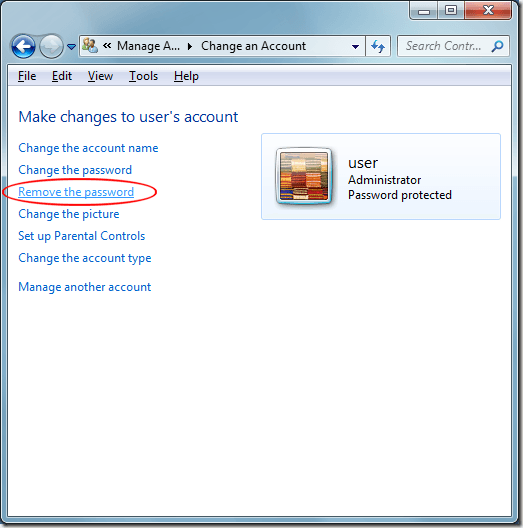This screenshot has width=523, height=528.
Task: Click the user account picture thumbnail
Action: click(304, 176)
